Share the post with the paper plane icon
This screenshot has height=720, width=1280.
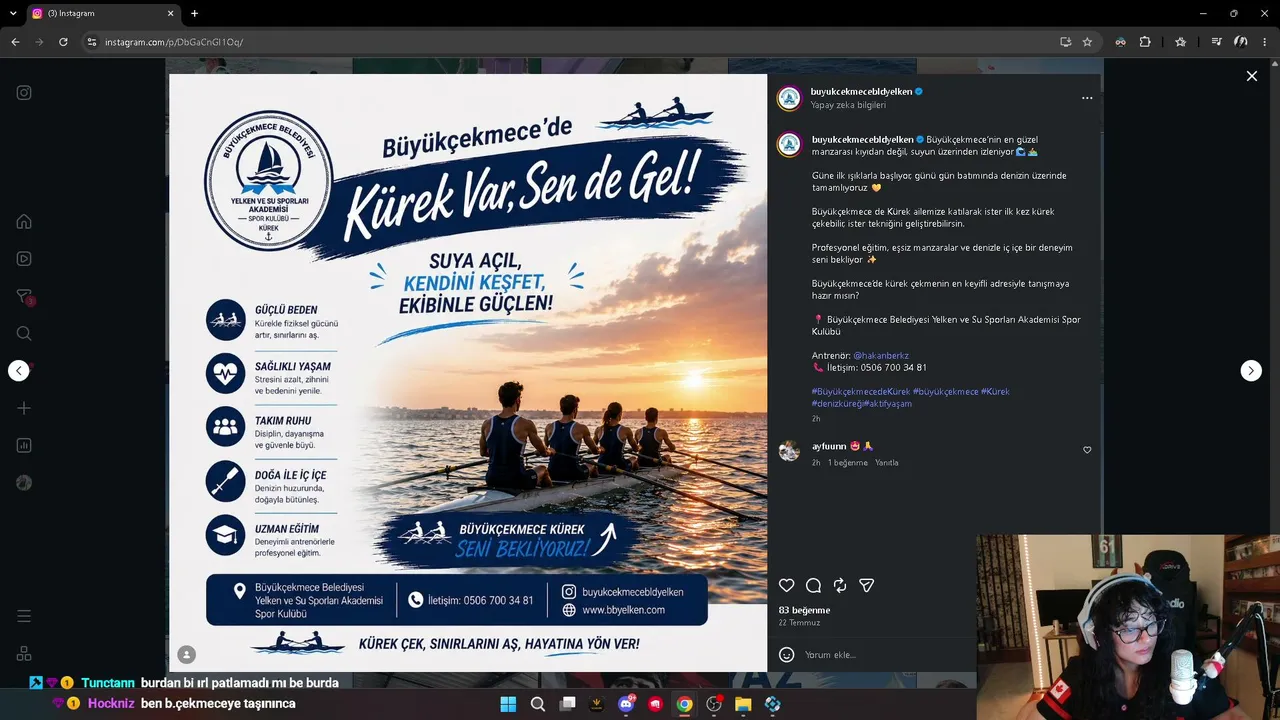[867, 586]
